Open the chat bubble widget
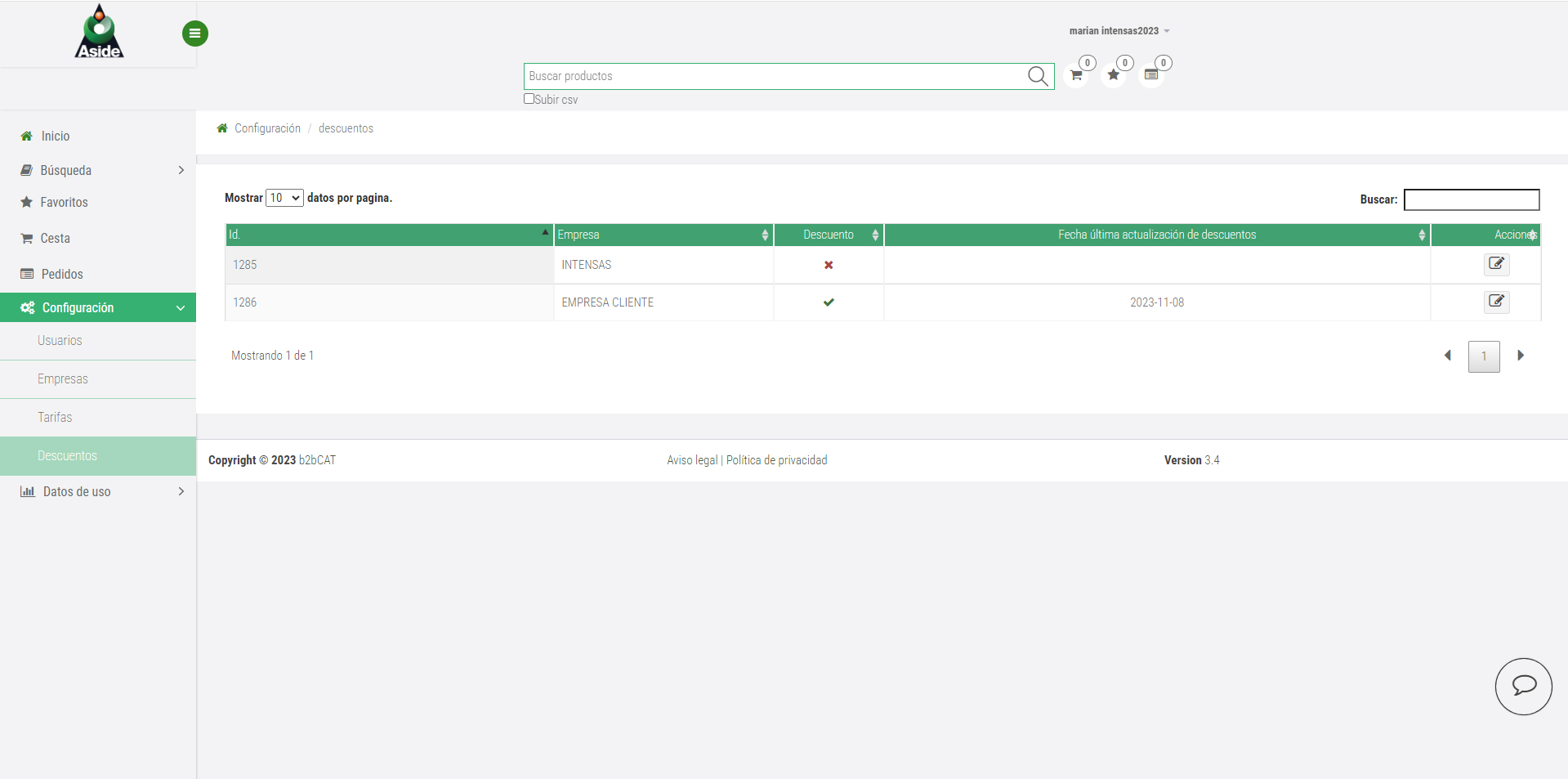 (1523, 687)
